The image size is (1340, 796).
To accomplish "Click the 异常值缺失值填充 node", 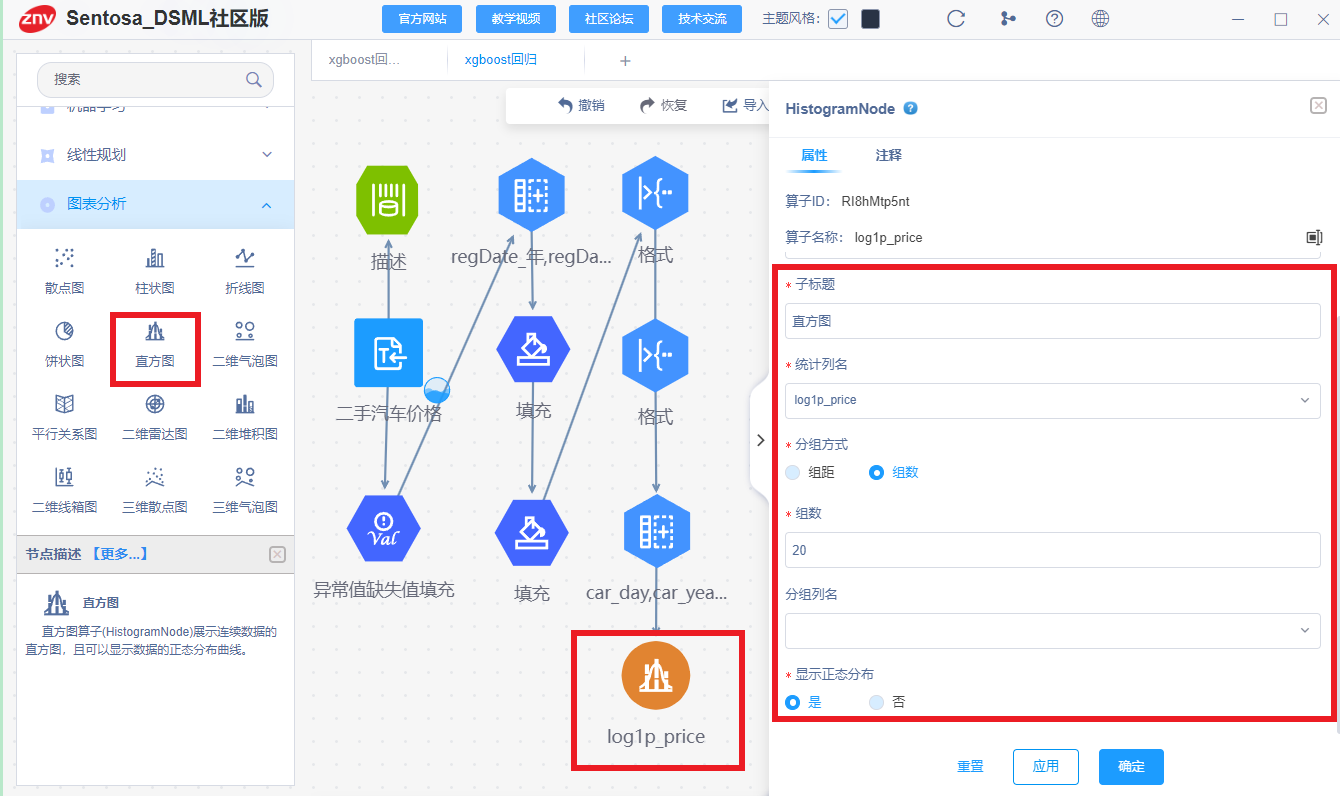I will (384, 528).
